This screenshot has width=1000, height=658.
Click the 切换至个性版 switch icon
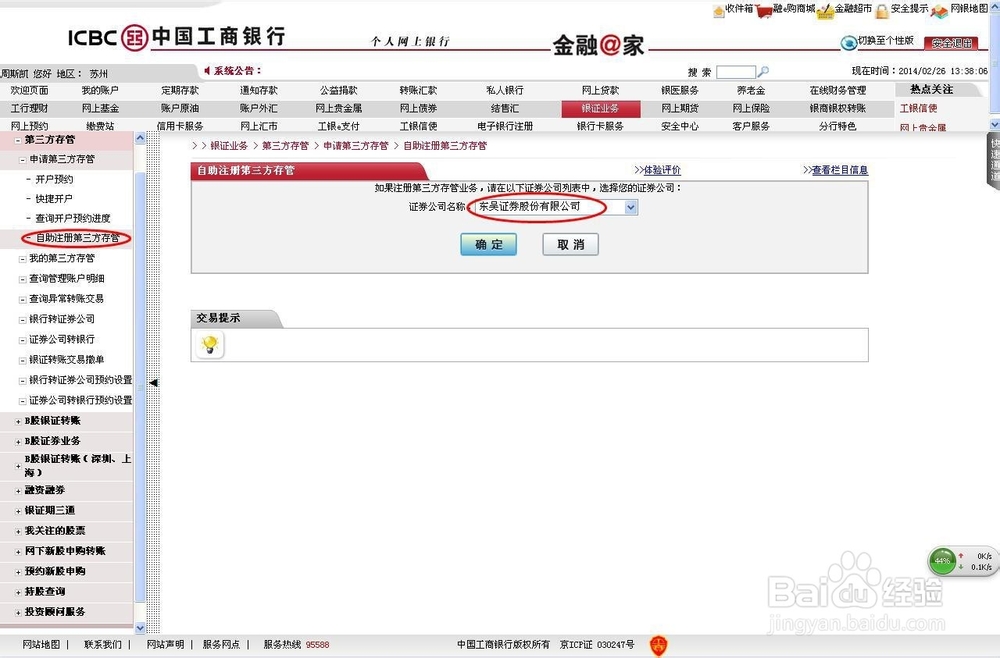848,43
